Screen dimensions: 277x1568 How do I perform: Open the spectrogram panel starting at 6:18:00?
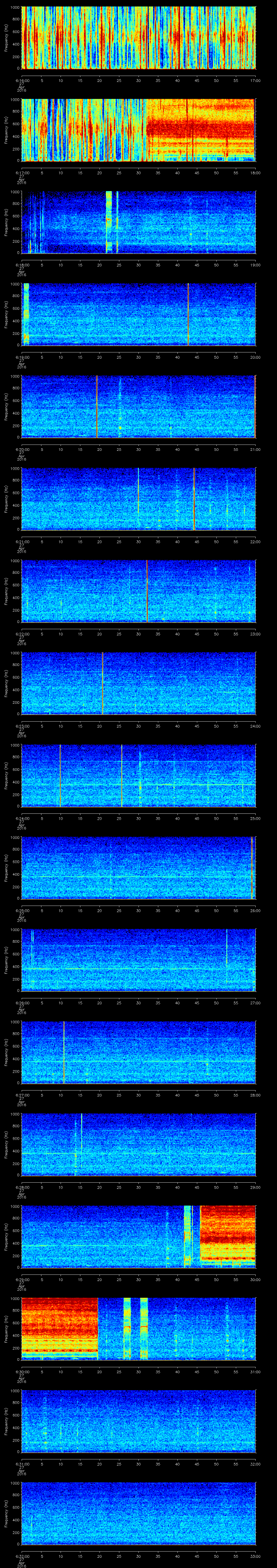pos(138,222)
